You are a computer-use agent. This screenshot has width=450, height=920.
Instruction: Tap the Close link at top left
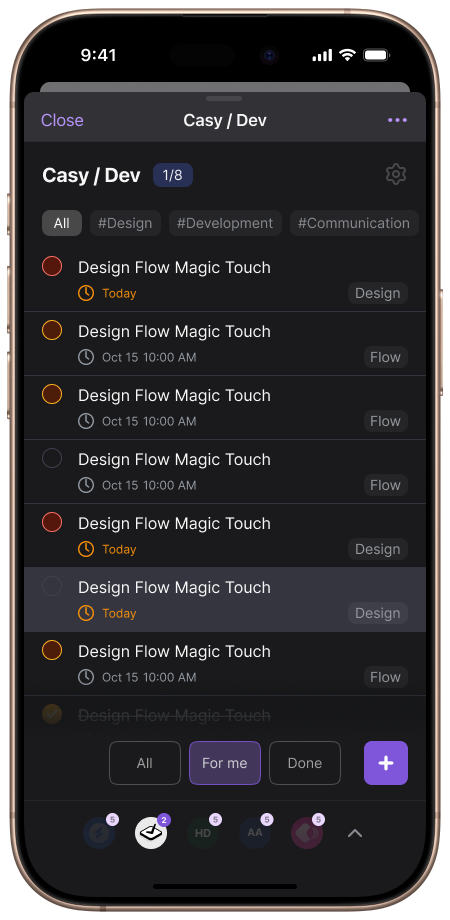click(x=62, y=120)
